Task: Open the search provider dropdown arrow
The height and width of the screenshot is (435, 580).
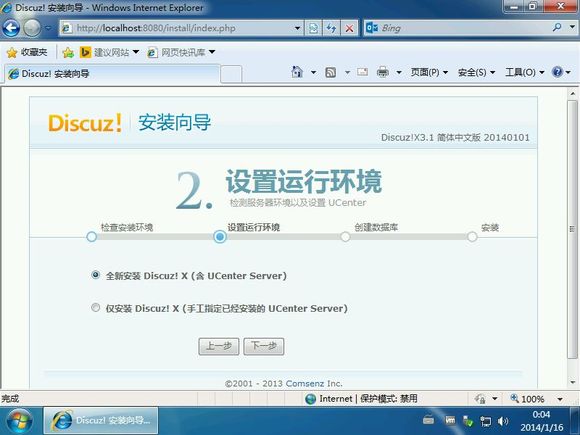Action: [572, 27]
